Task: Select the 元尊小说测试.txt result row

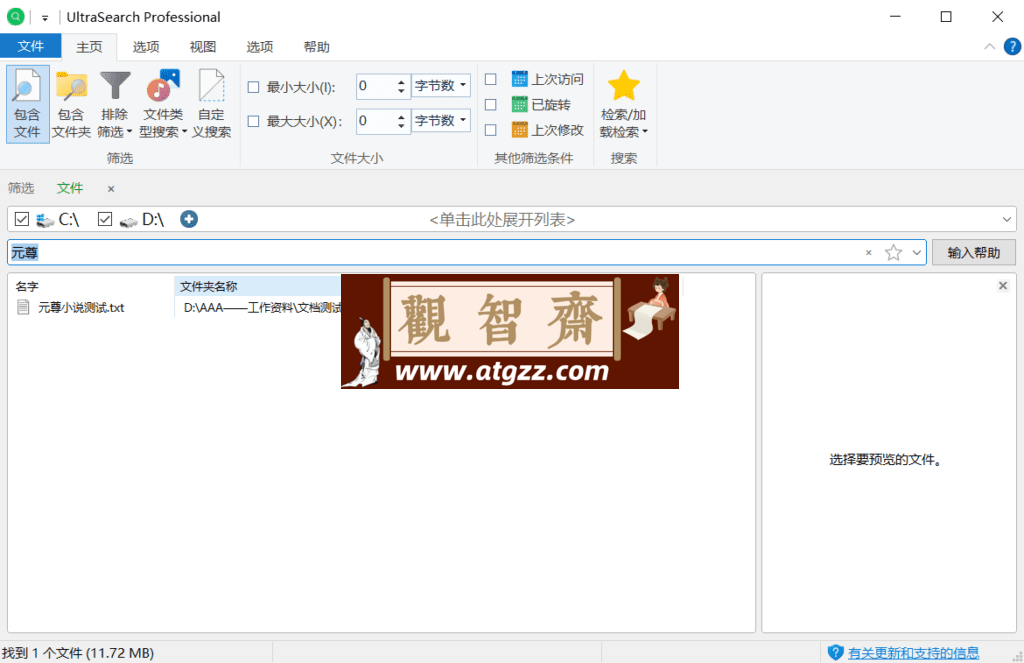Action: click(x=175, y=307)
